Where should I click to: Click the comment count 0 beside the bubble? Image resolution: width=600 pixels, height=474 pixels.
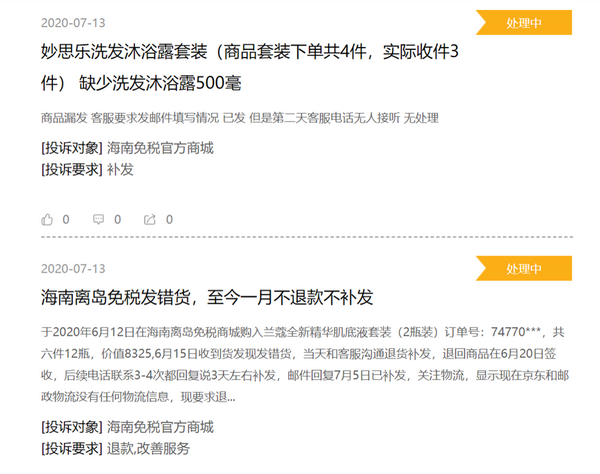pos(117,220)
